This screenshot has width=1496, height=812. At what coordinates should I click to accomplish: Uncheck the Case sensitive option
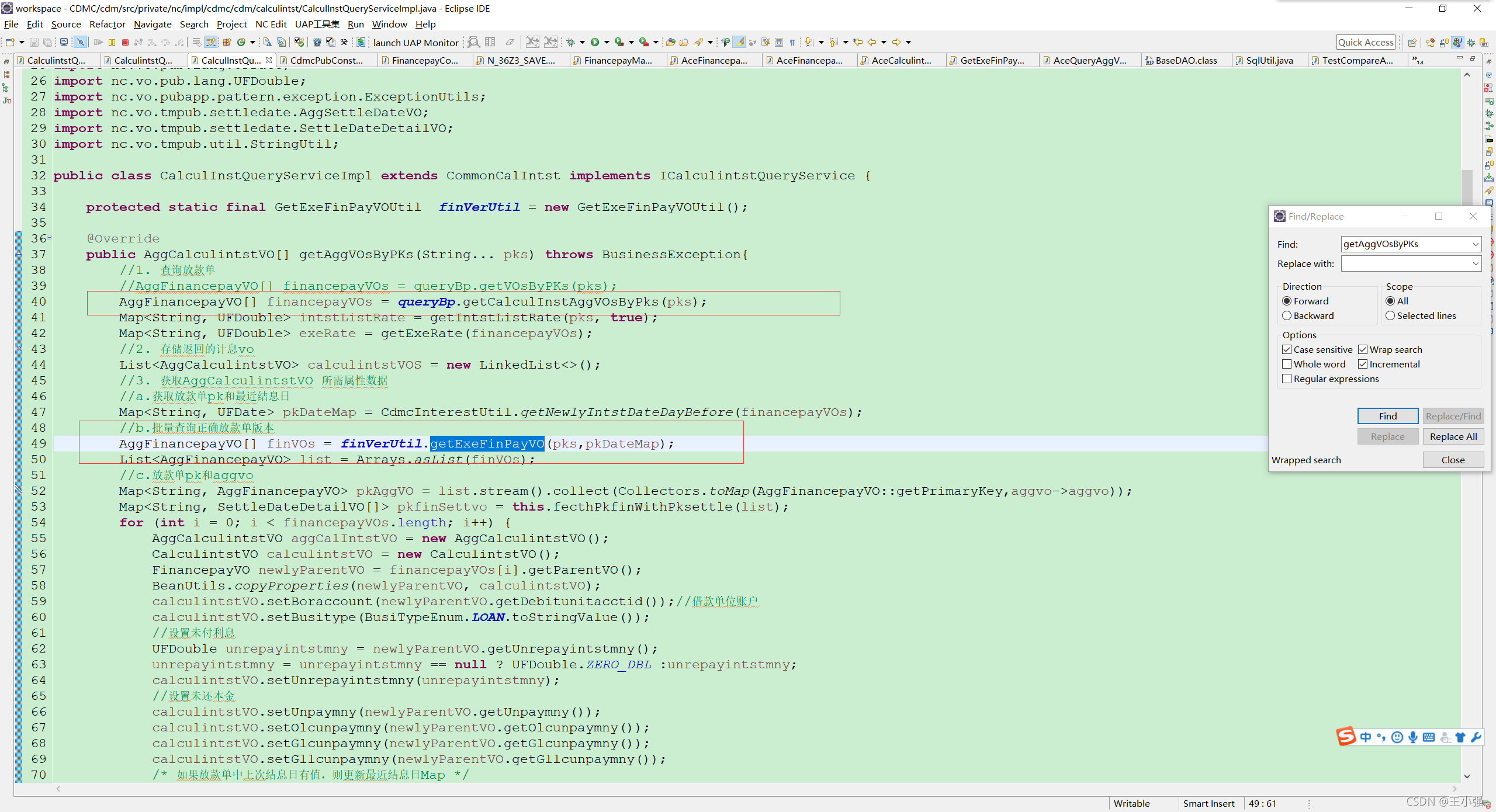tap(1287, 349)
